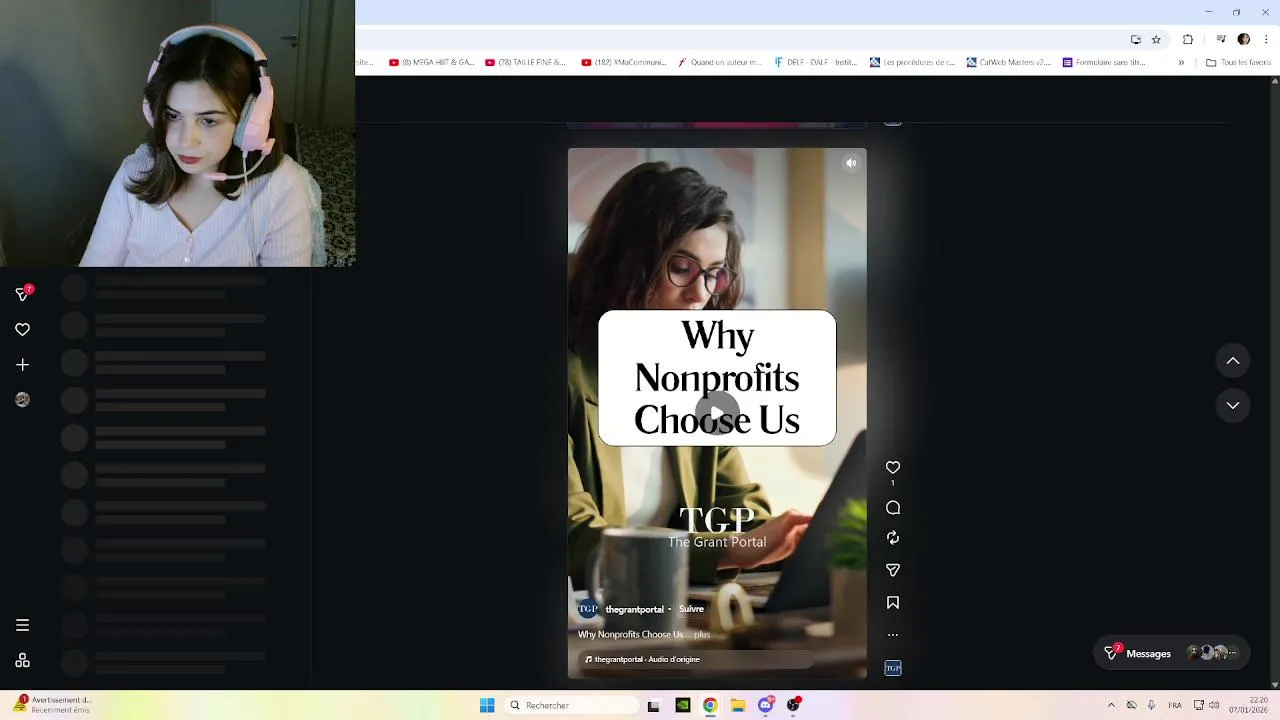Open the 'Formulaire sans titr...' bookmark
Image resolution: width=1280 pixels, height=720 pixels.
point(1104,62)
